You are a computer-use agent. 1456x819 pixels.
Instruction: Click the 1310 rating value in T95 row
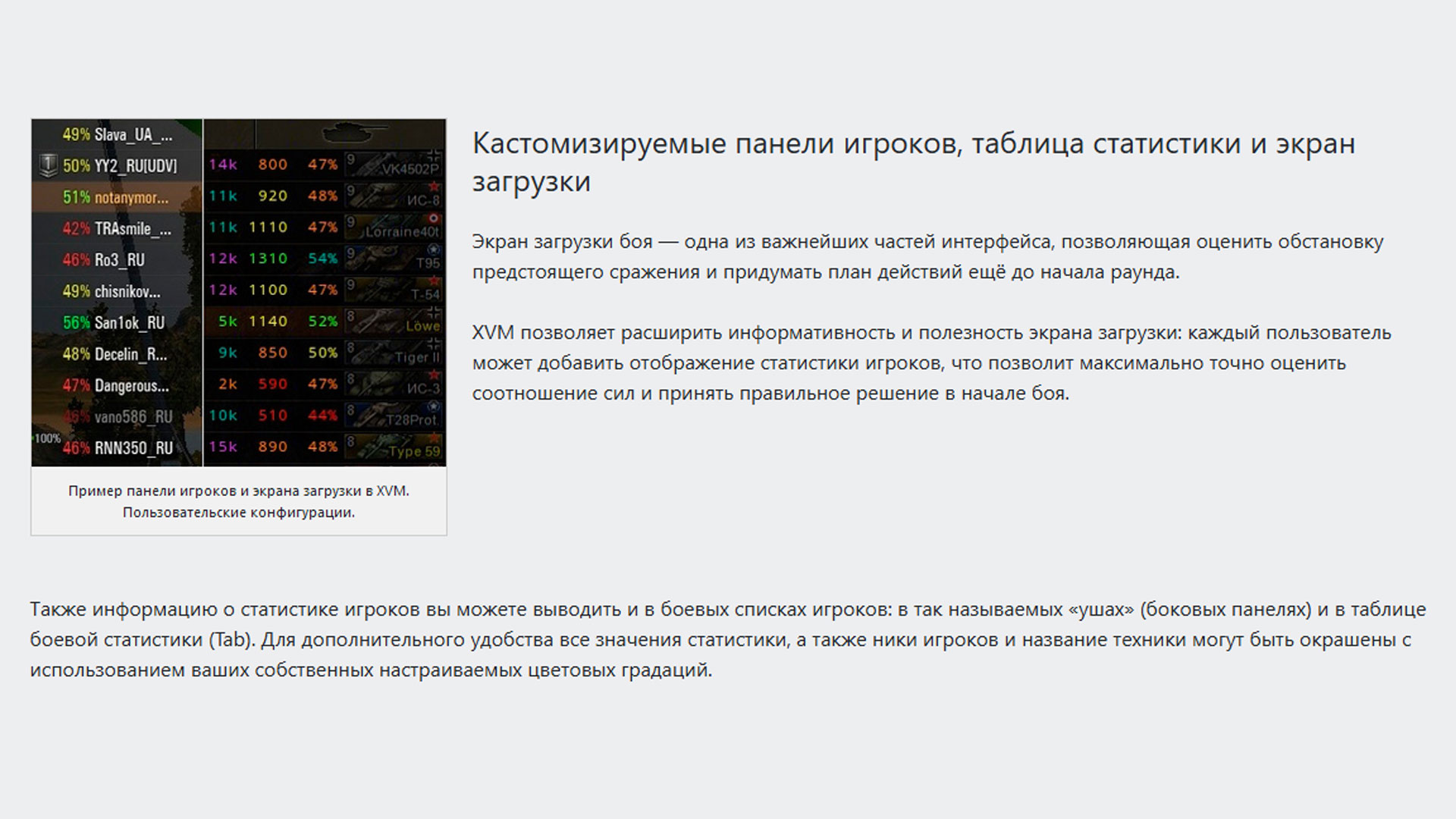click(268, 259)
